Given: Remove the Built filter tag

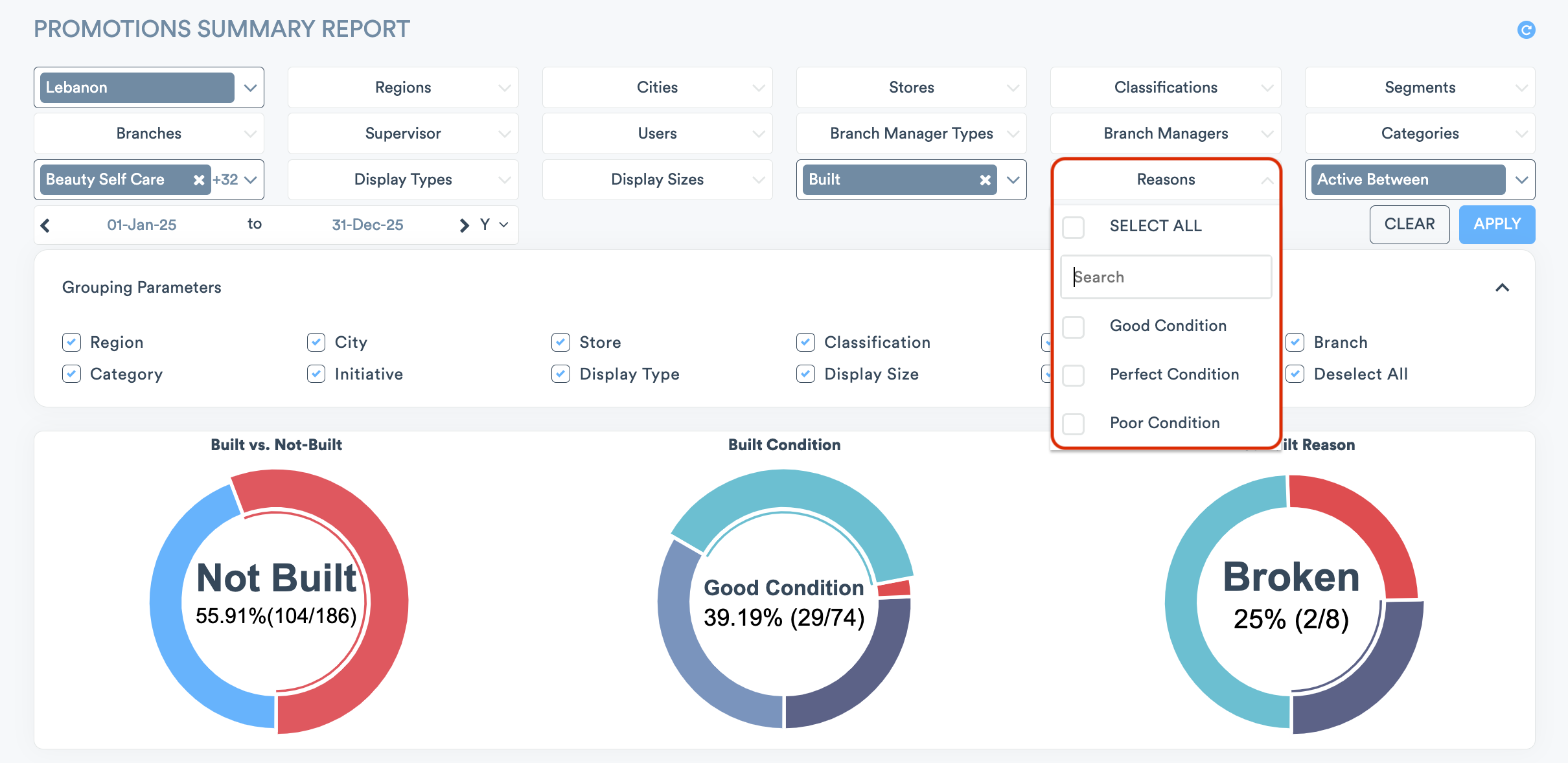Looking at the screenshot, I should point(985,180).
